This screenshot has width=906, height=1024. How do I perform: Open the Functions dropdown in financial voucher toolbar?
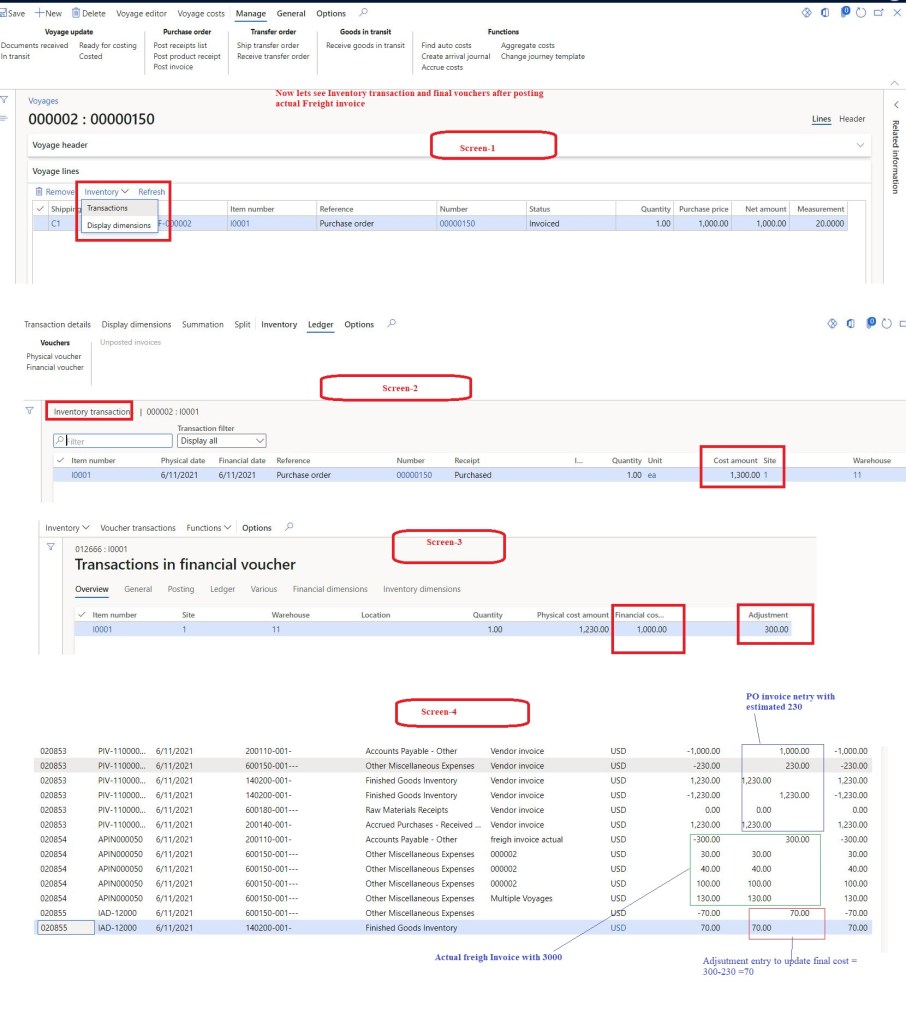pos(209,528)
